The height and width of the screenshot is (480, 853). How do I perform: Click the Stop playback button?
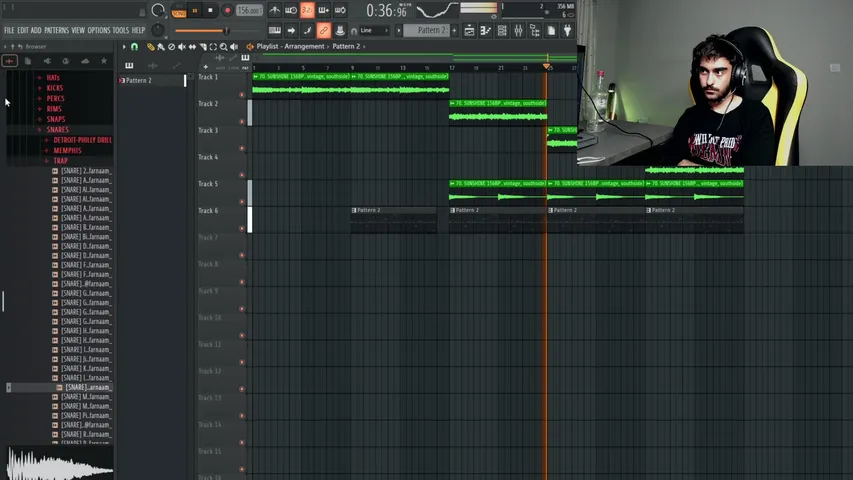point(211,10)
